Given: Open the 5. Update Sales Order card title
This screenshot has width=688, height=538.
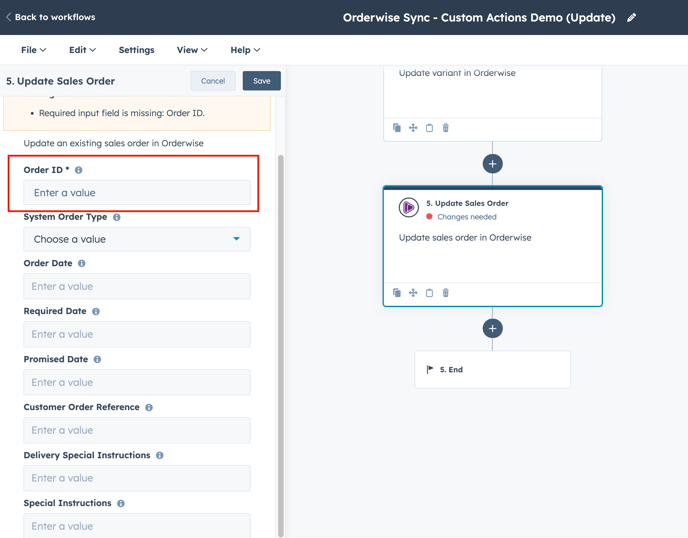Looking at the screenshot, I should [x=467, y=203].
